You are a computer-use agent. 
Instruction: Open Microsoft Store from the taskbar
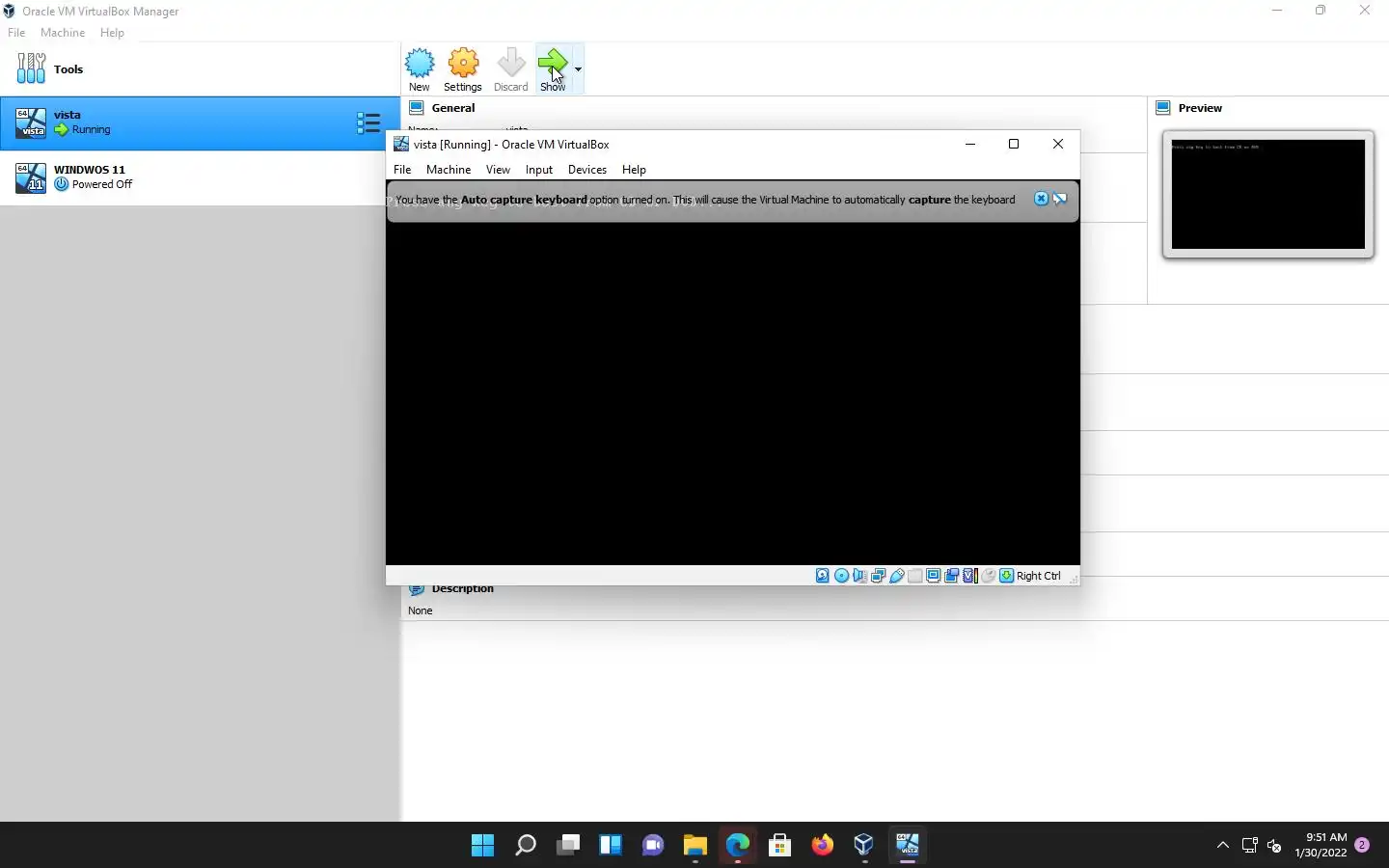780,846
